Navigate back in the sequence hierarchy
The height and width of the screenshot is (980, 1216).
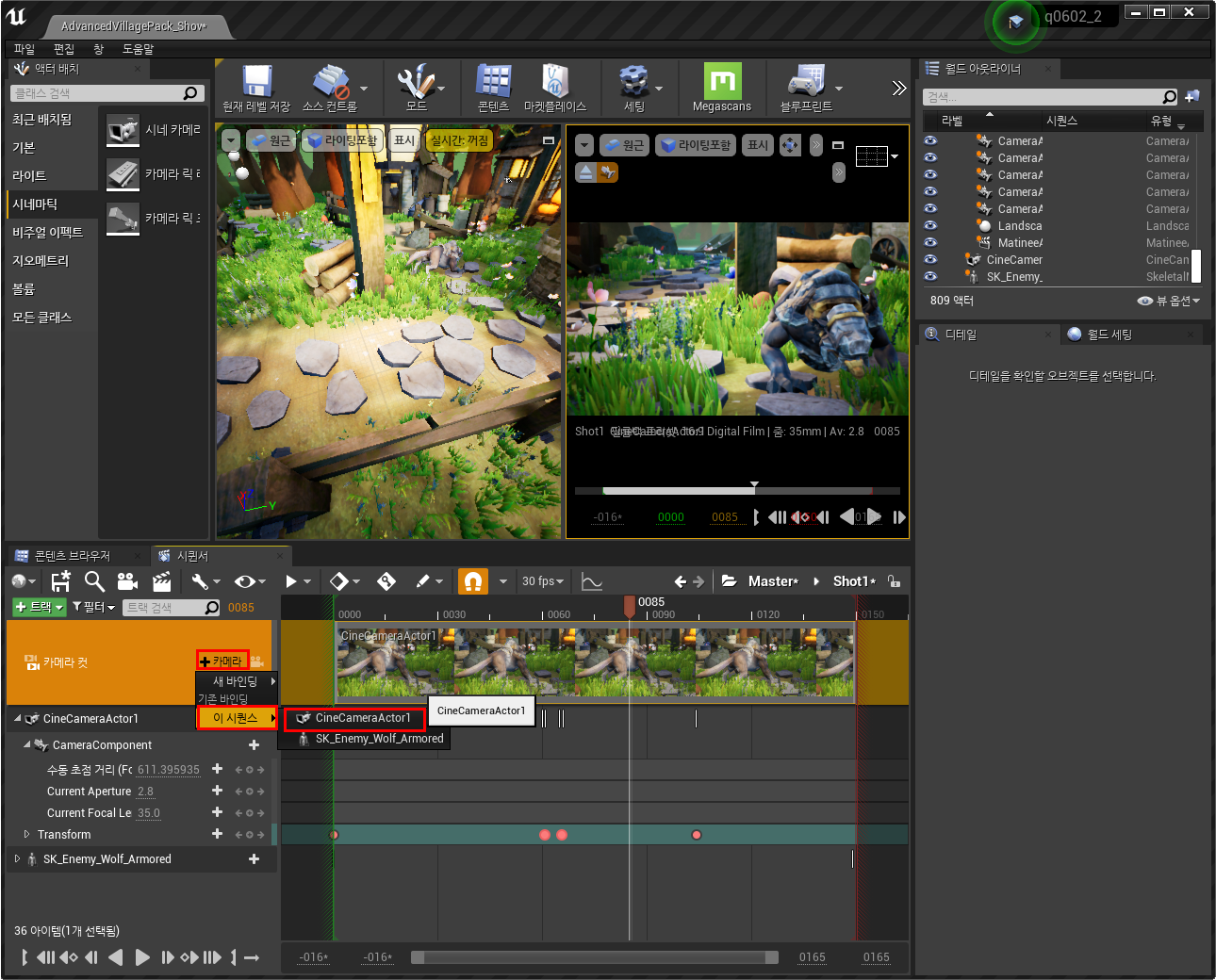pos(680,581)
